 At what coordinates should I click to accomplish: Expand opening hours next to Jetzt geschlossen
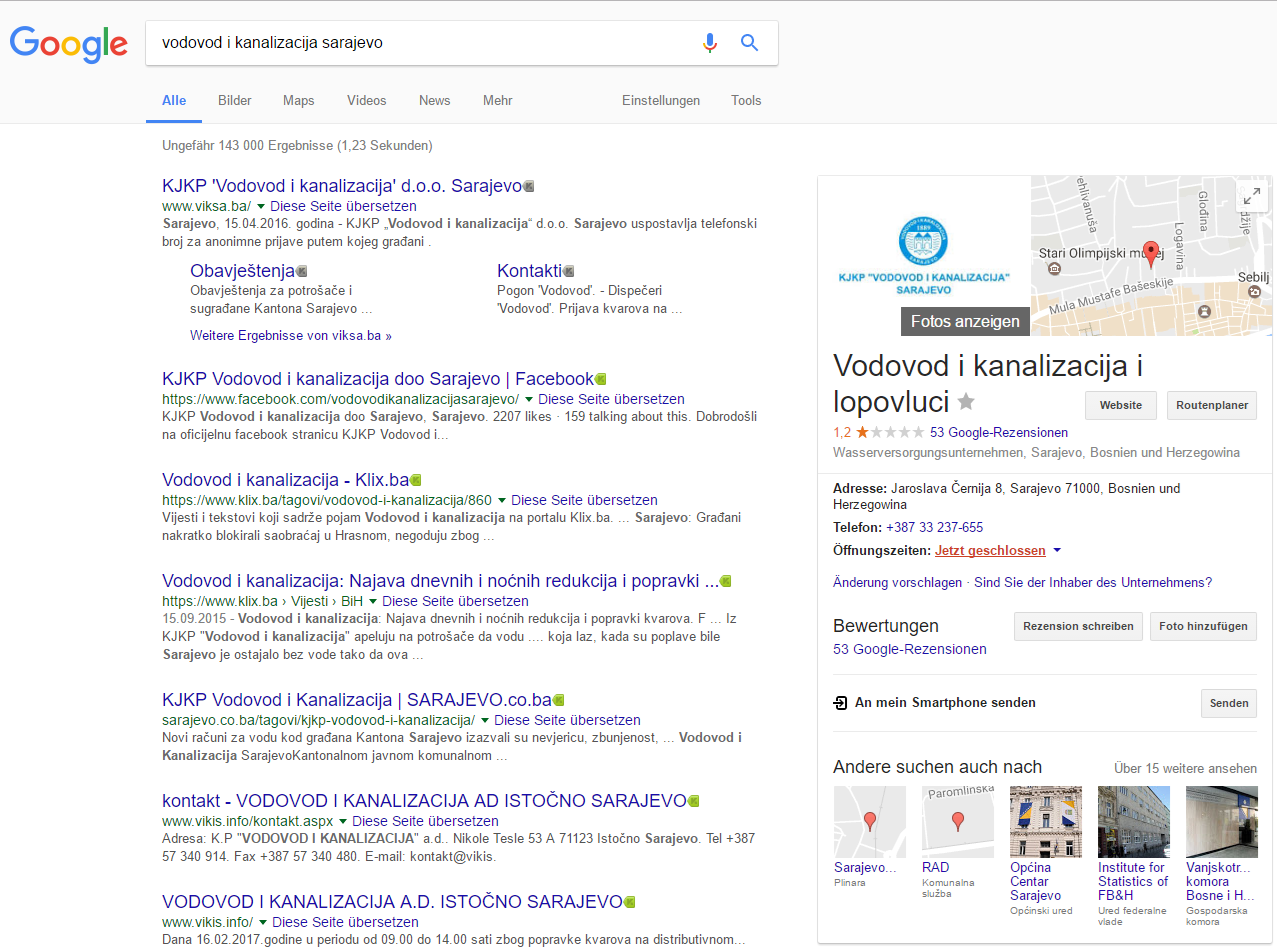pos(1057,551)
